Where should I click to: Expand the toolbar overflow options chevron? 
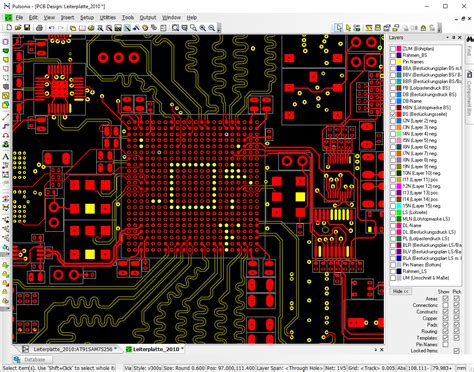click(x=219, y=28)
